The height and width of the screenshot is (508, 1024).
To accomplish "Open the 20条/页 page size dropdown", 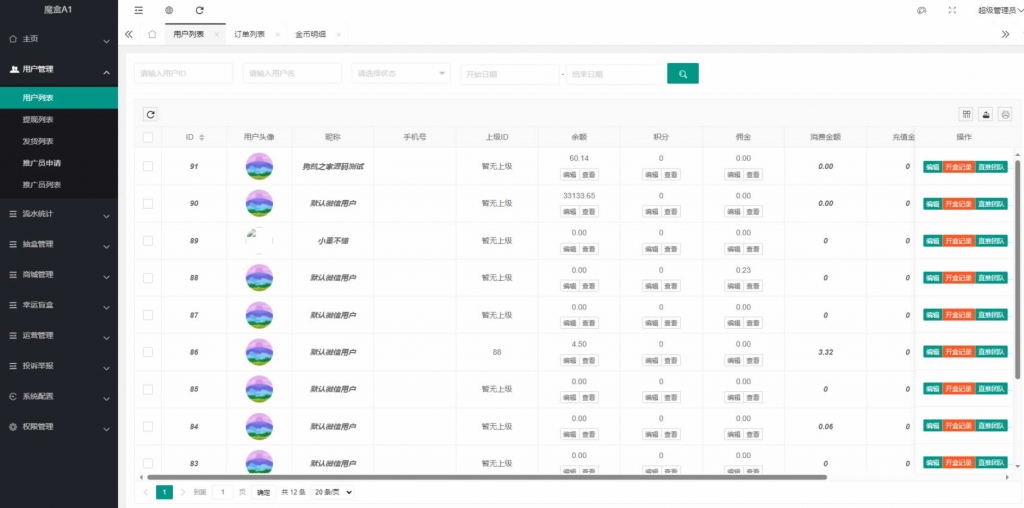I will pos(333,492).
